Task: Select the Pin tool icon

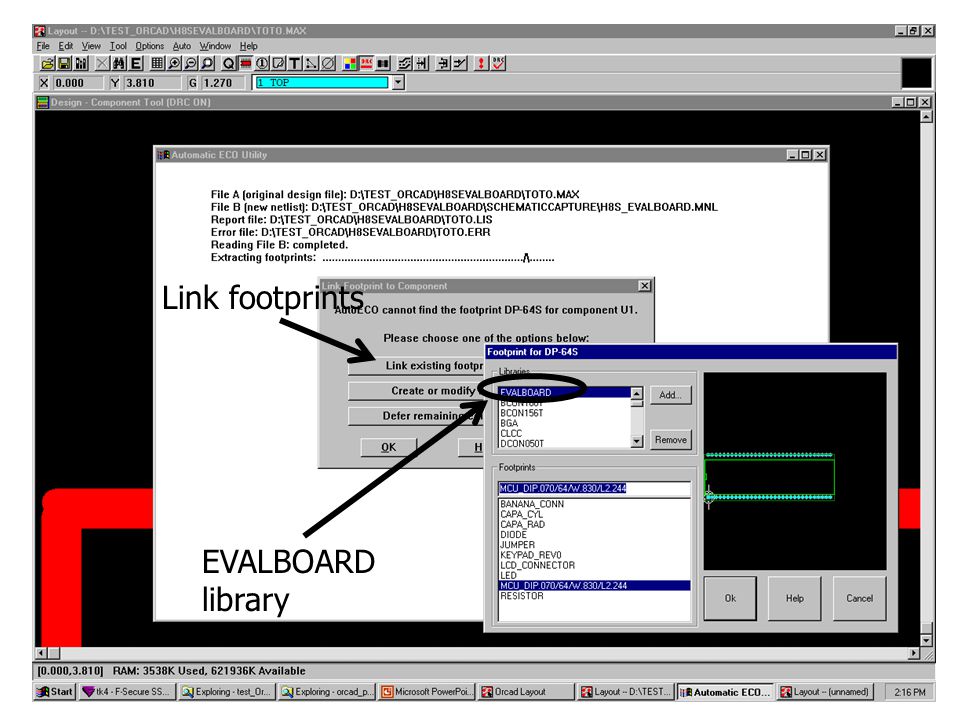Action: click(262, 64)
